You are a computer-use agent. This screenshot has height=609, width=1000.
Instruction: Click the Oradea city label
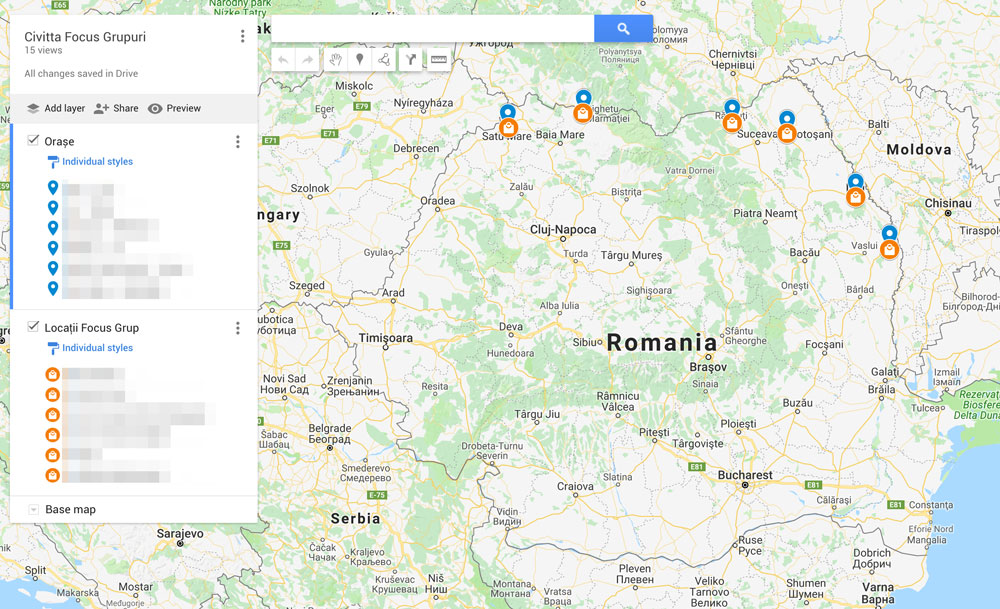[x=438, y=201]
